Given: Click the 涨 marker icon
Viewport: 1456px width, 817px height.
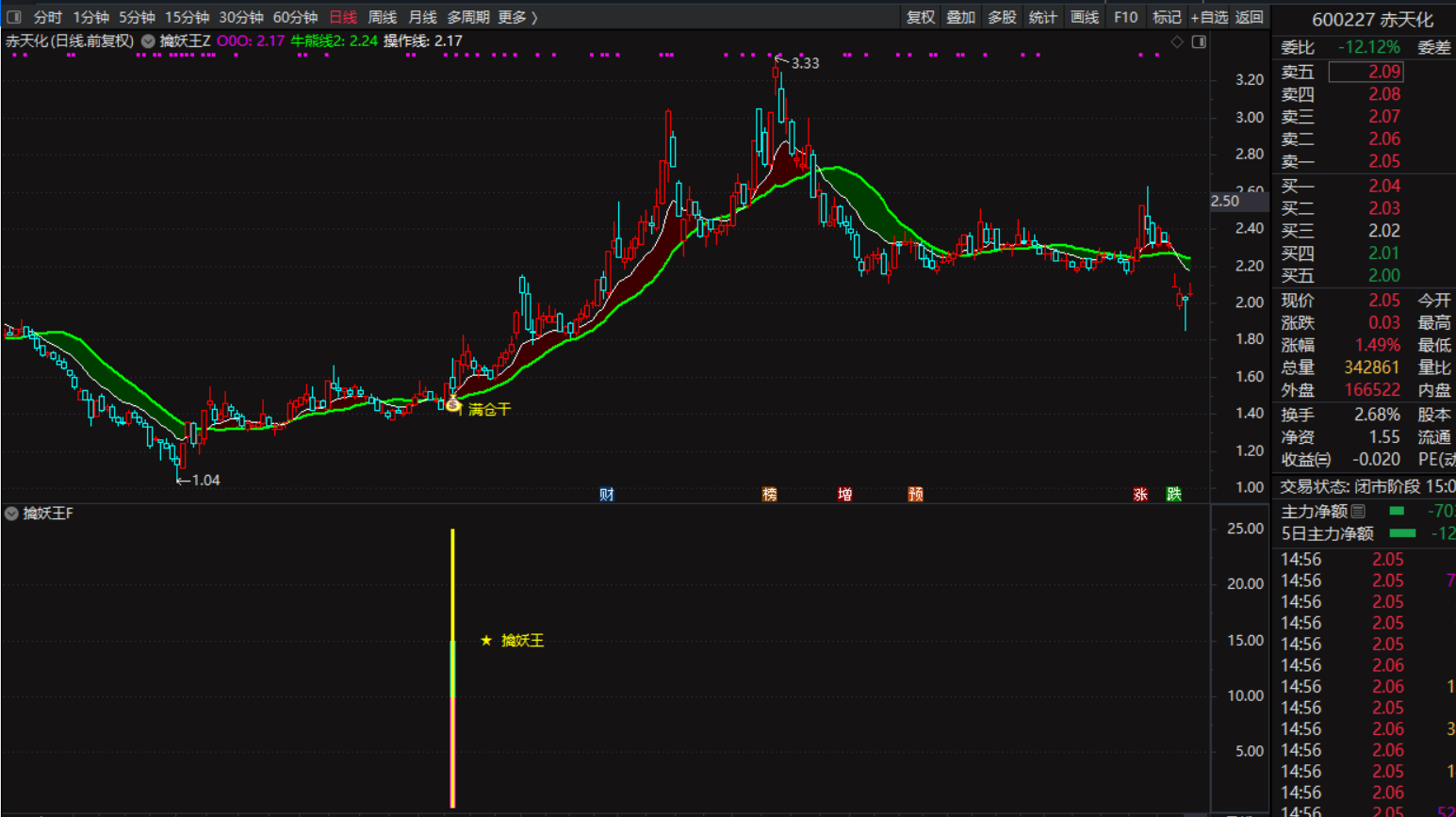Looking at the screenshot, I should click(x=1140, y=495).
